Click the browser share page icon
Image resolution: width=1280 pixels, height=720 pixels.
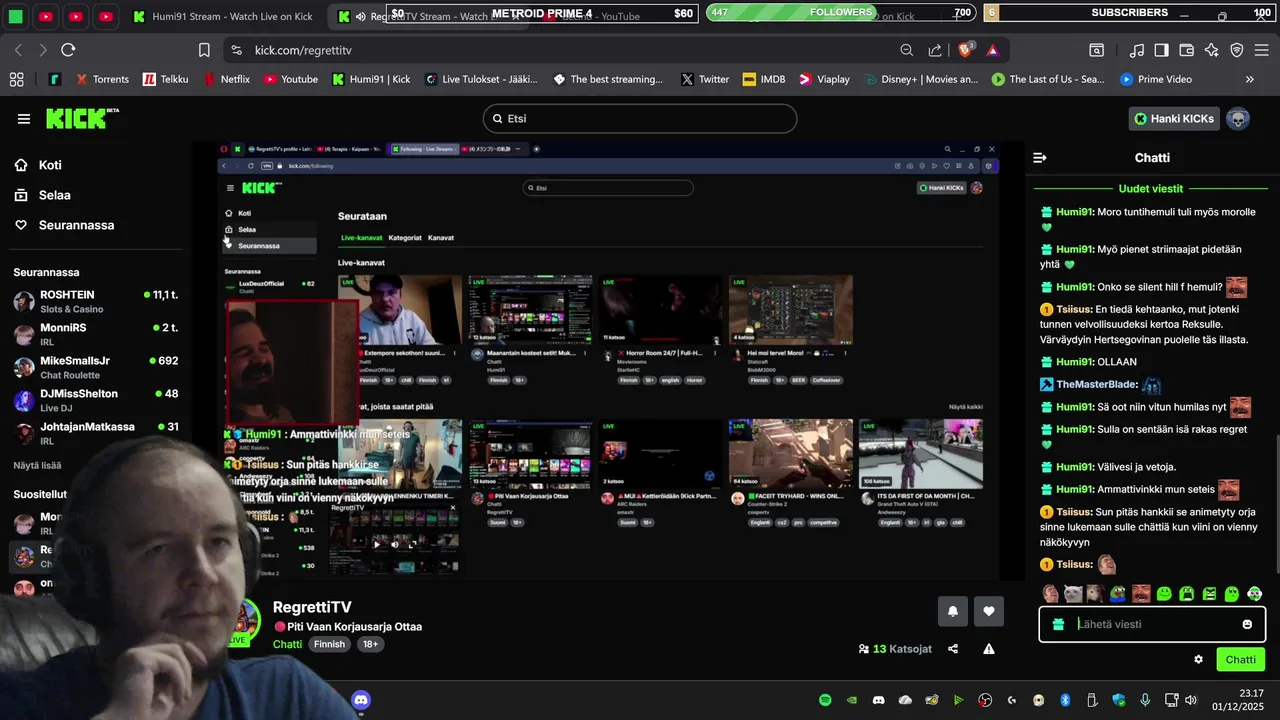coord(935,50)
